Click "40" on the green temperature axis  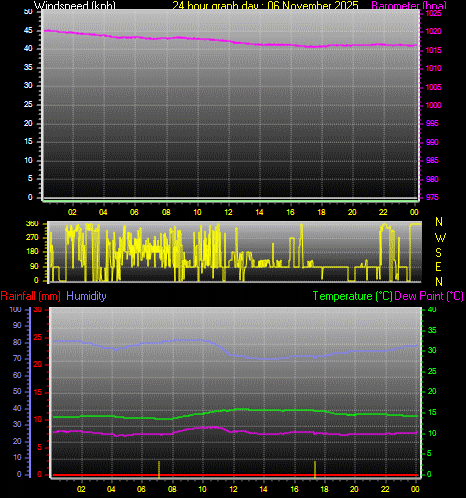432,310
